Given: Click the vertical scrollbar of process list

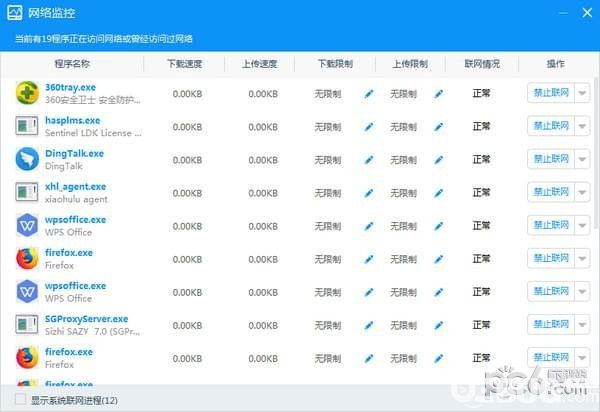Looking at the screenshot, I should 597,153.
